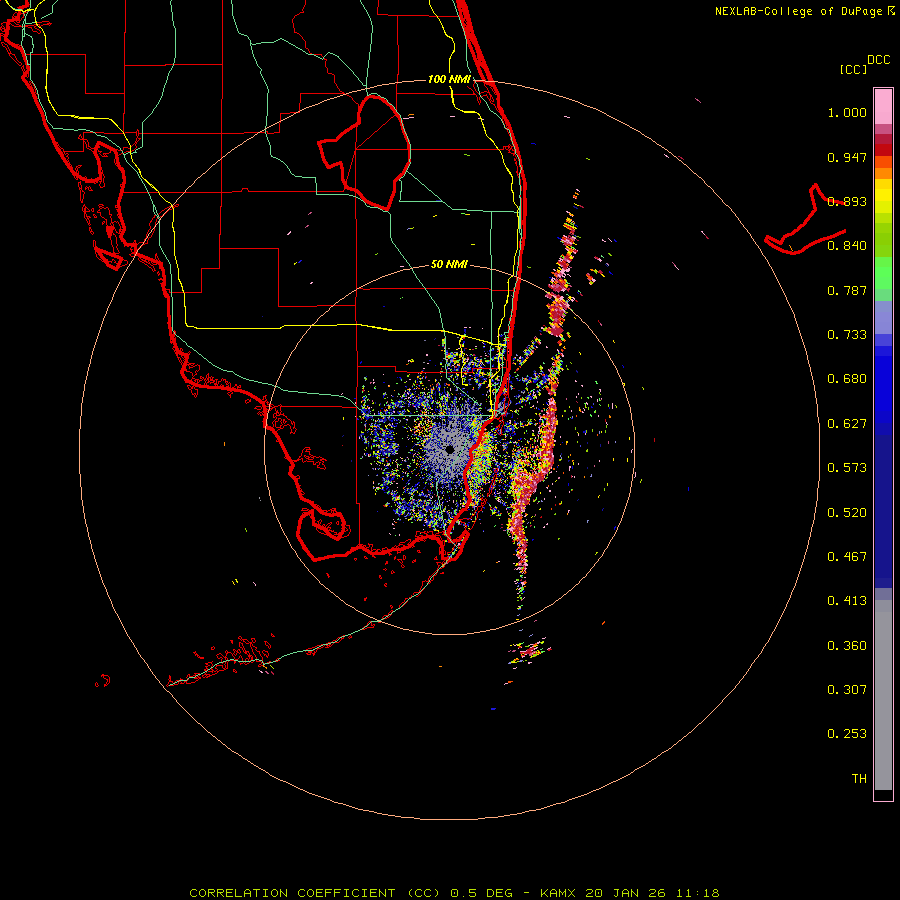Click the 0.520 legend value
This screenshot has width=900, height=900.
[847, 513]
